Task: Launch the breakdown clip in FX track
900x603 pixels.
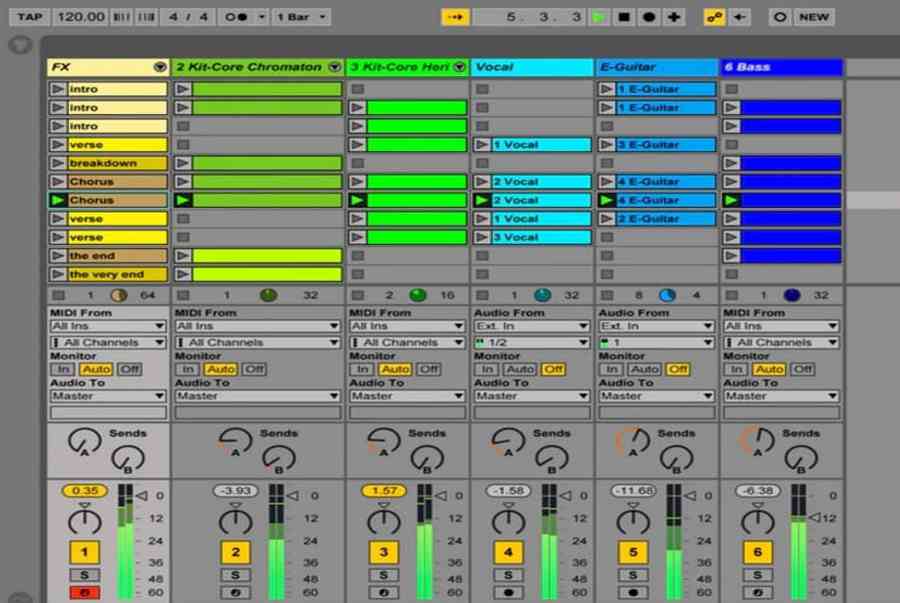Action: point(58,163)
